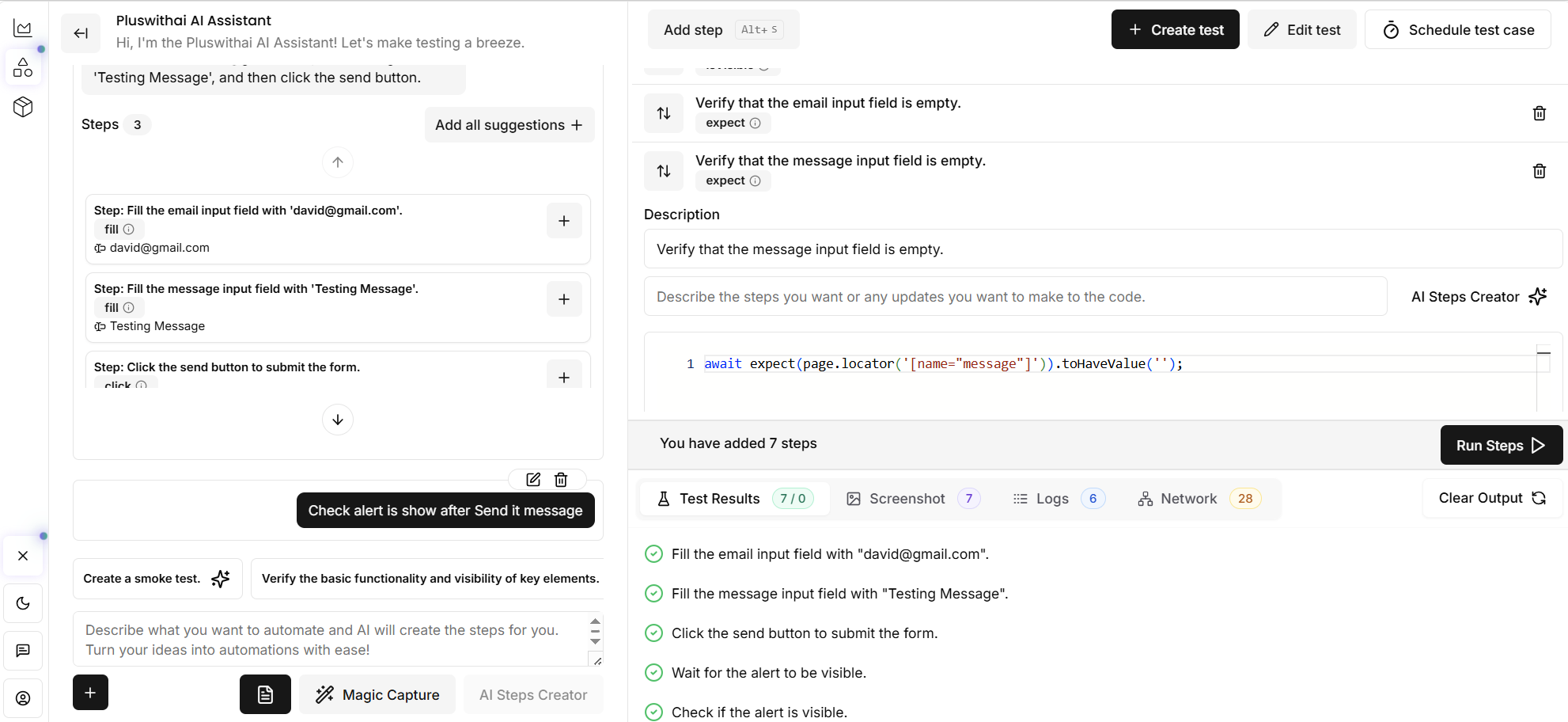Open the user account icon at sidebar bottom

click(x=23, y=698)
